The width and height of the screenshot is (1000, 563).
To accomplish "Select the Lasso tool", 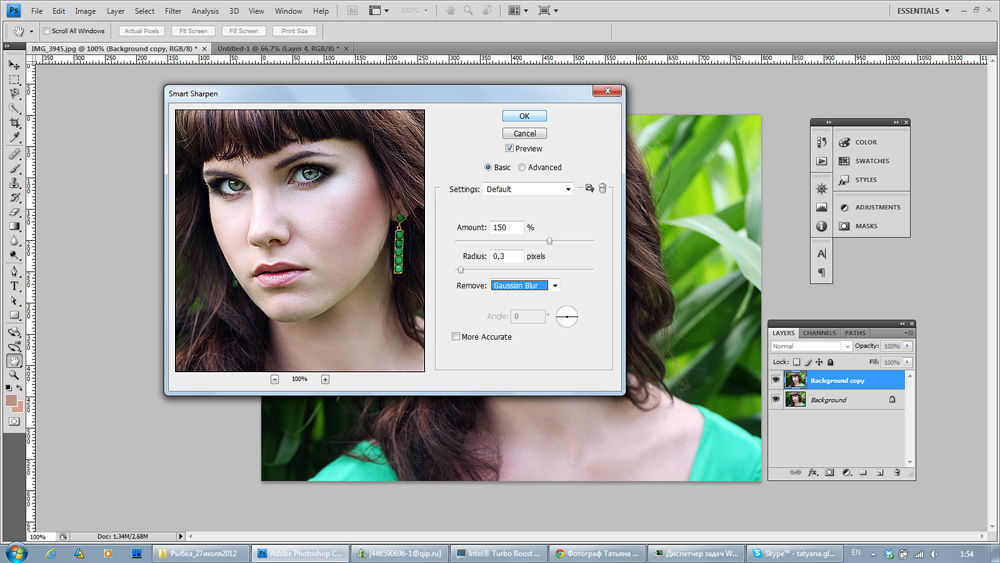I will 14,94.
